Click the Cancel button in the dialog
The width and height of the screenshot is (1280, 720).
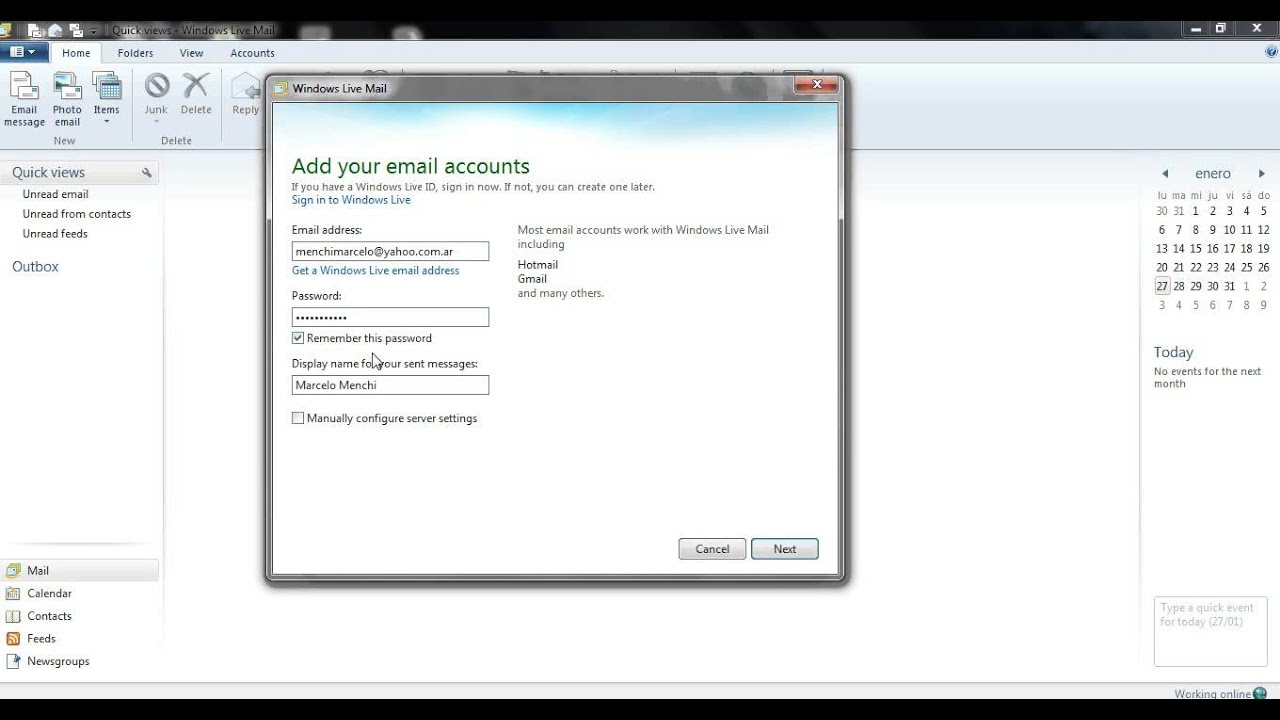pyautogui.click(x=712, y=549)
